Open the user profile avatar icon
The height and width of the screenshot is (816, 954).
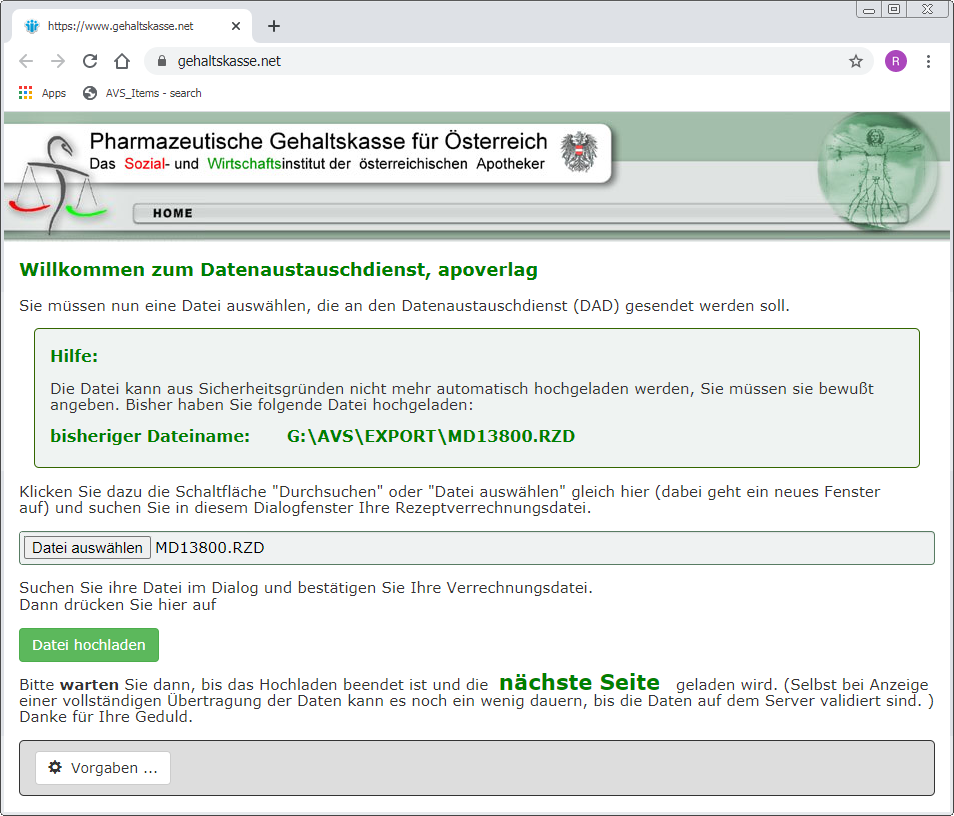[895, 61]
